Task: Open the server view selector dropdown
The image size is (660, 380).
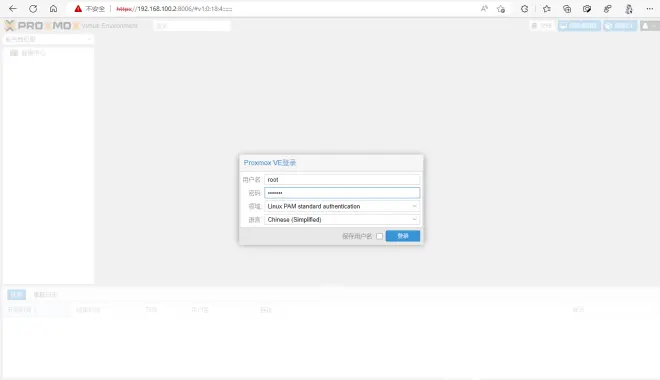Action: pos(48,39)
